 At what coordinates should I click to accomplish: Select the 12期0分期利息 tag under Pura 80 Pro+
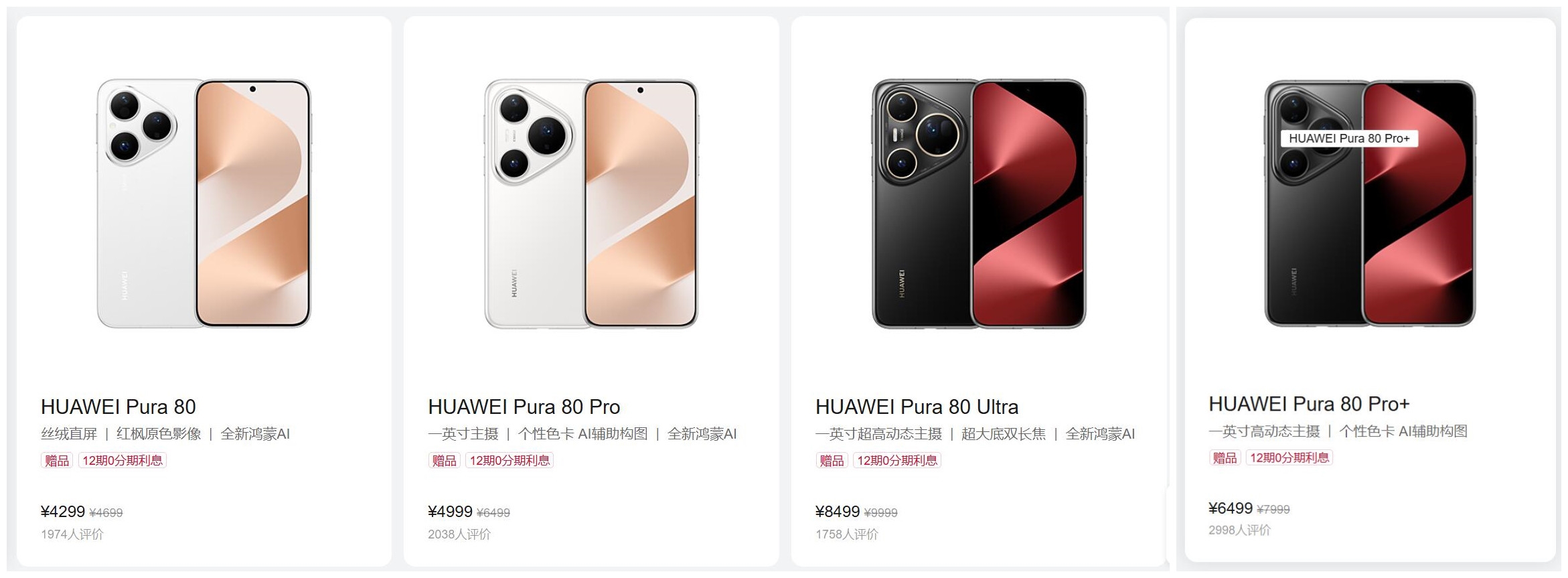(1289, 457)
